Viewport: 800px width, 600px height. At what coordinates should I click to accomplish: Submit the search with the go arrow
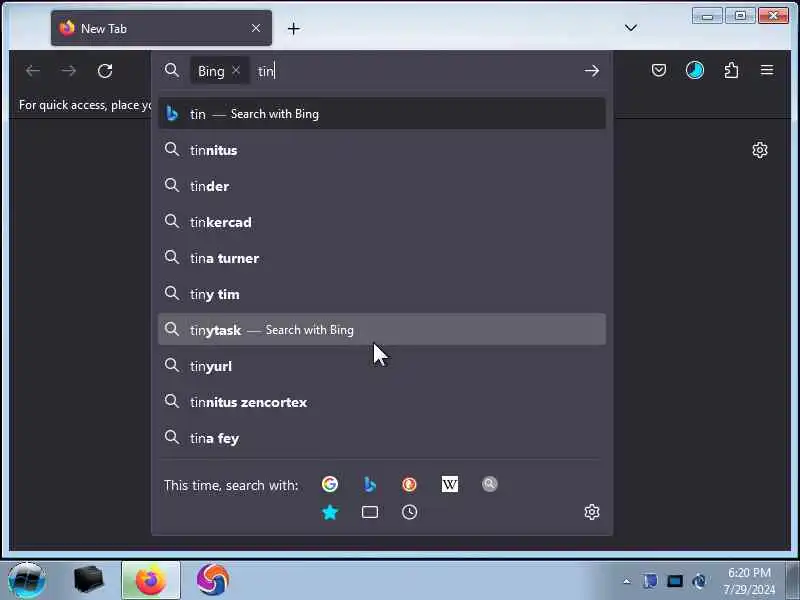point(592,71)
